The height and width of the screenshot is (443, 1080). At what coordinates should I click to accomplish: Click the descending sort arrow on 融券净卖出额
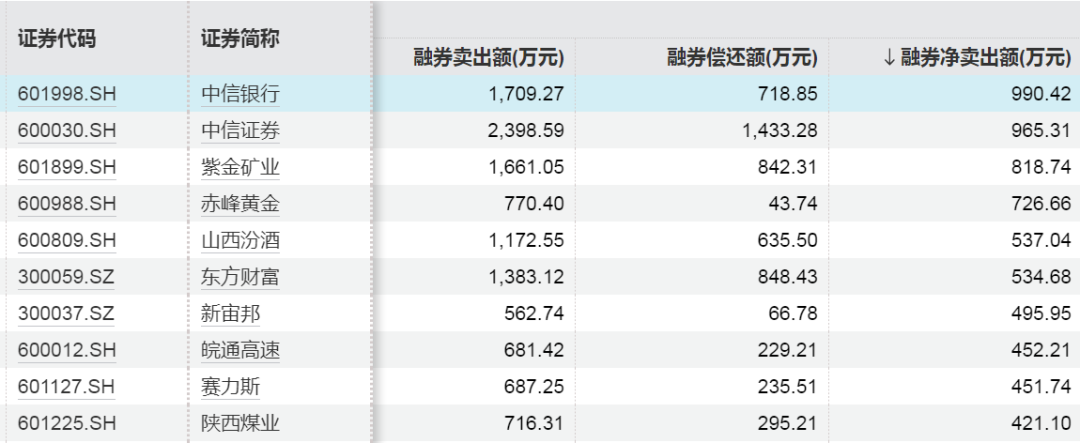click(890, 58)
